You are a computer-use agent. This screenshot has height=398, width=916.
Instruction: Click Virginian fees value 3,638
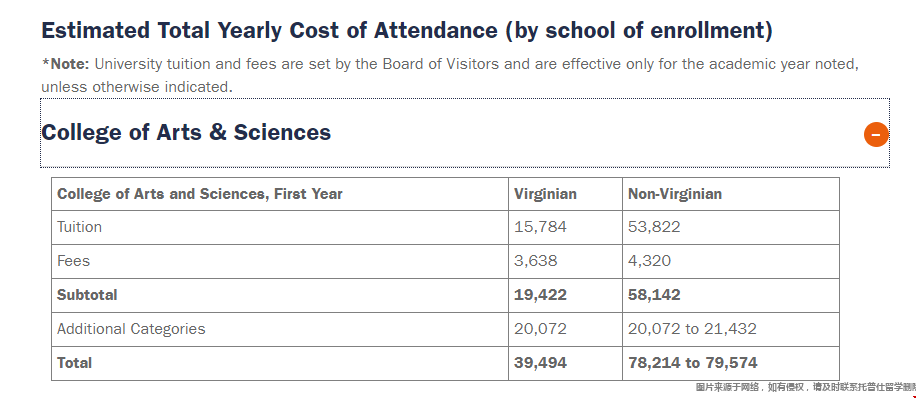(x=536, y=261)
